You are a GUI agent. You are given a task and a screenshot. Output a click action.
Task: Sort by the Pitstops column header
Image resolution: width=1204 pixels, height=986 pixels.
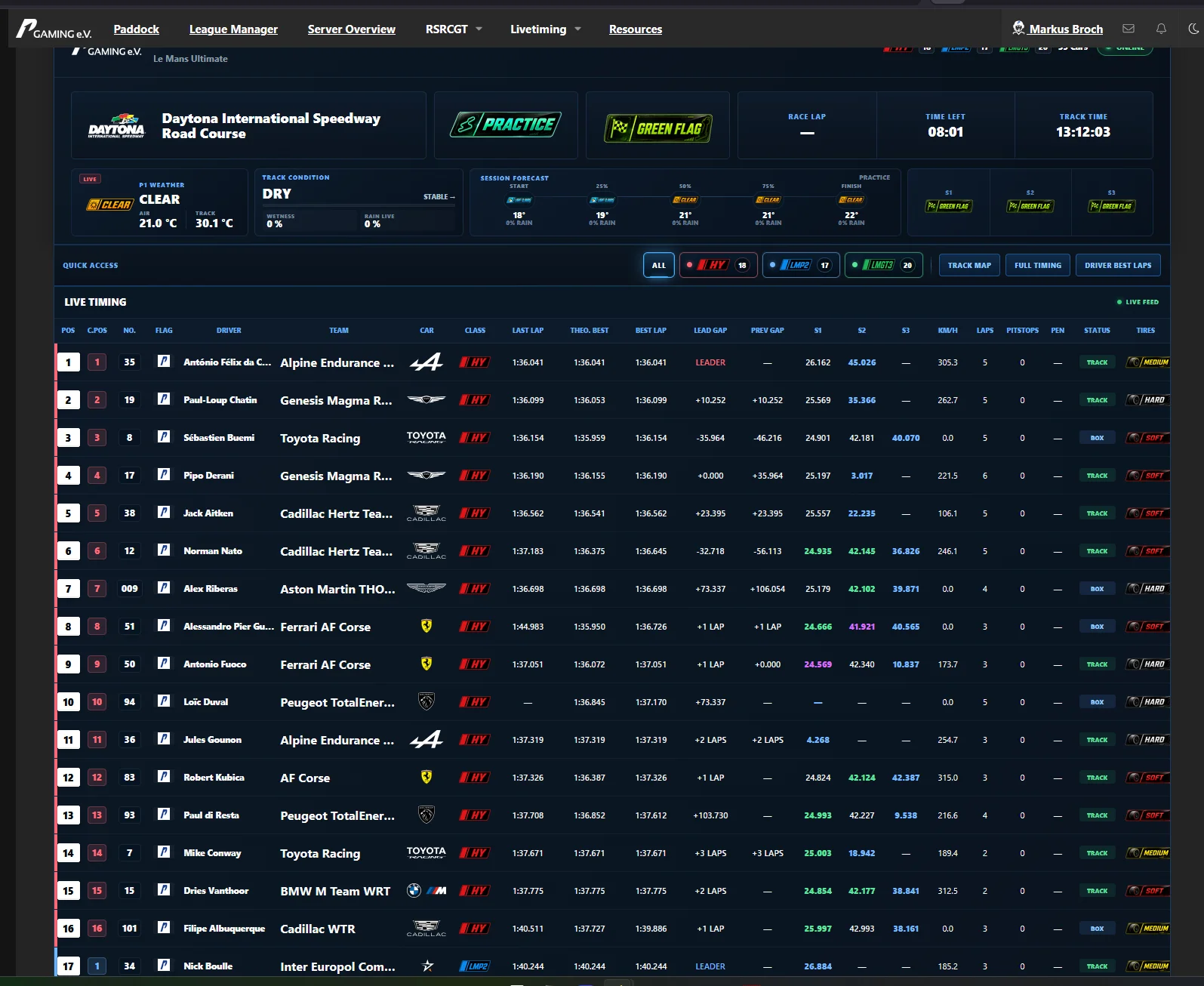pos(1022,331)
